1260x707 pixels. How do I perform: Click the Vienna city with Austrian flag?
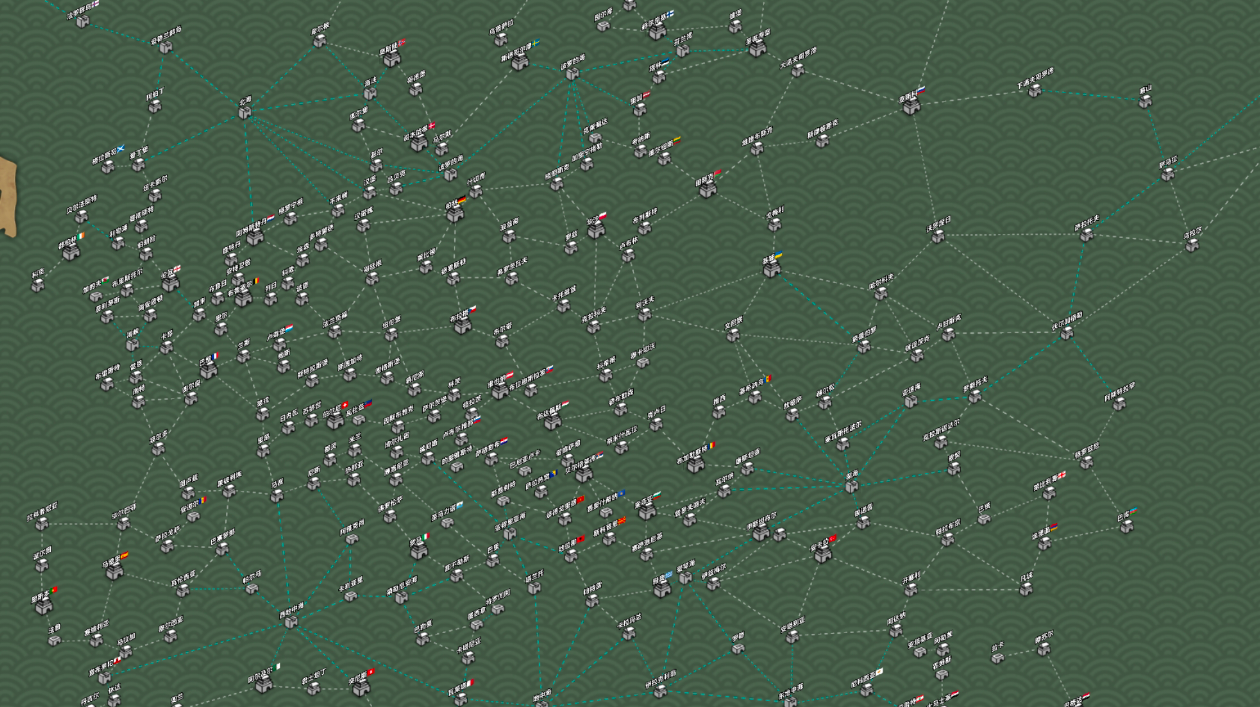499,390
